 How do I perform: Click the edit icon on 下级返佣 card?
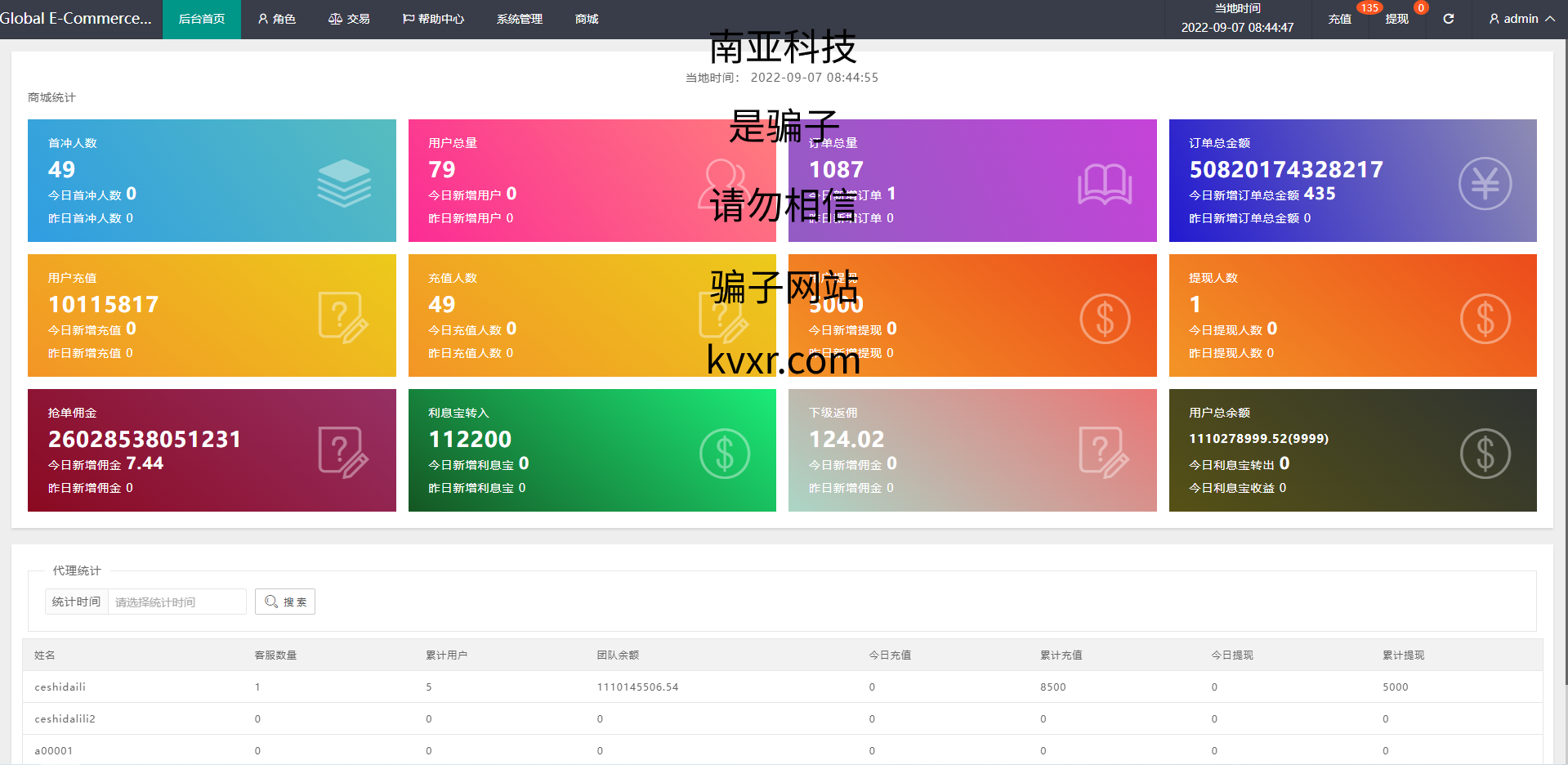click(1105, 453)
